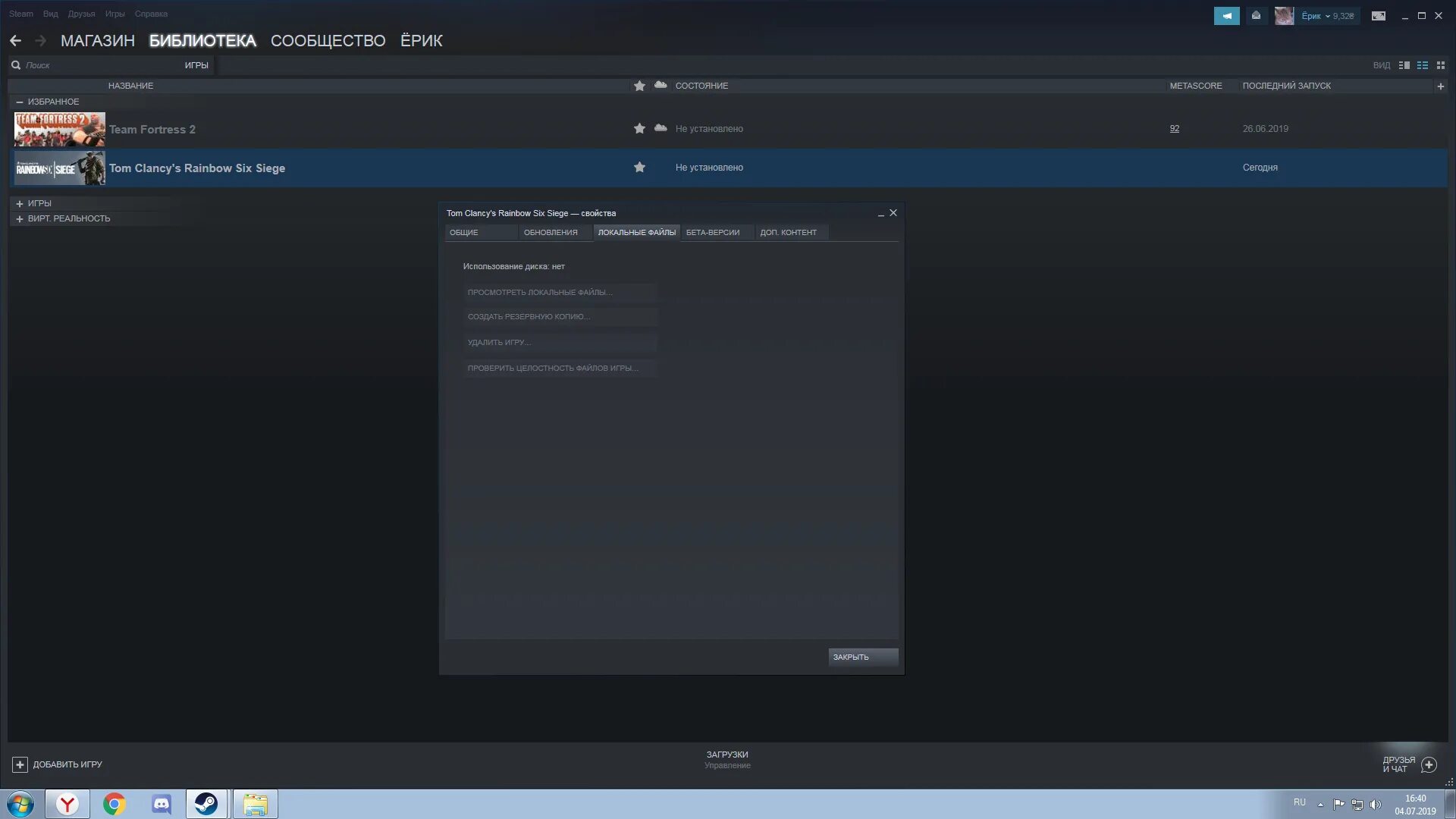Click УДАЛИТЬ ИГРУ button

[560, 342]
